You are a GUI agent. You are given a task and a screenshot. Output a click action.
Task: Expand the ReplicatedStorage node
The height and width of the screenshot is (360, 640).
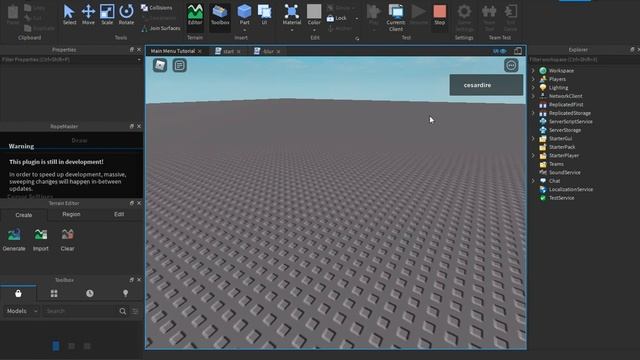pos(533,113)
